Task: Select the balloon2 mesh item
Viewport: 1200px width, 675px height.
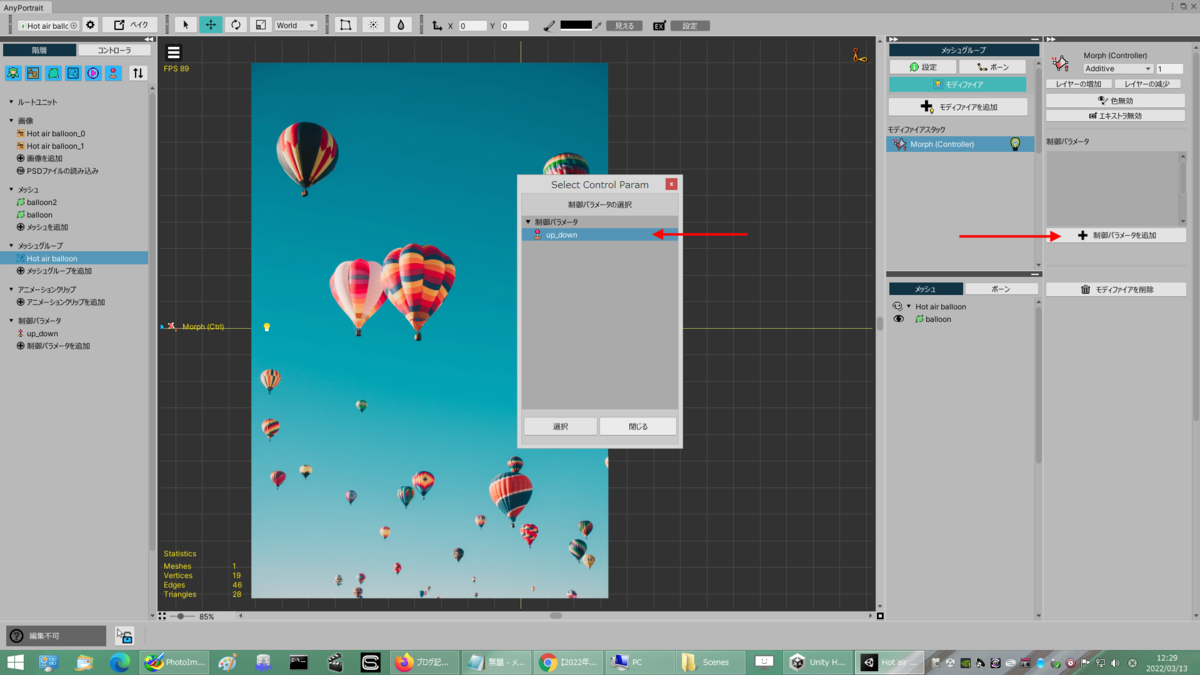Action: [x=37, y=202]
